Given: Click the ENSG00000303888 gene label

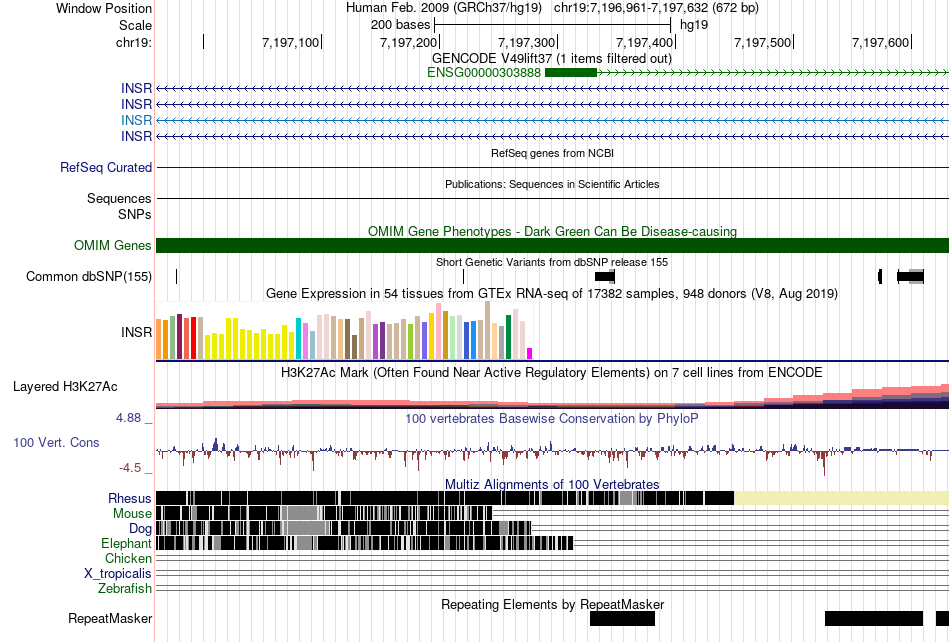Looking at the screenshot, I should tap(483, 73).
